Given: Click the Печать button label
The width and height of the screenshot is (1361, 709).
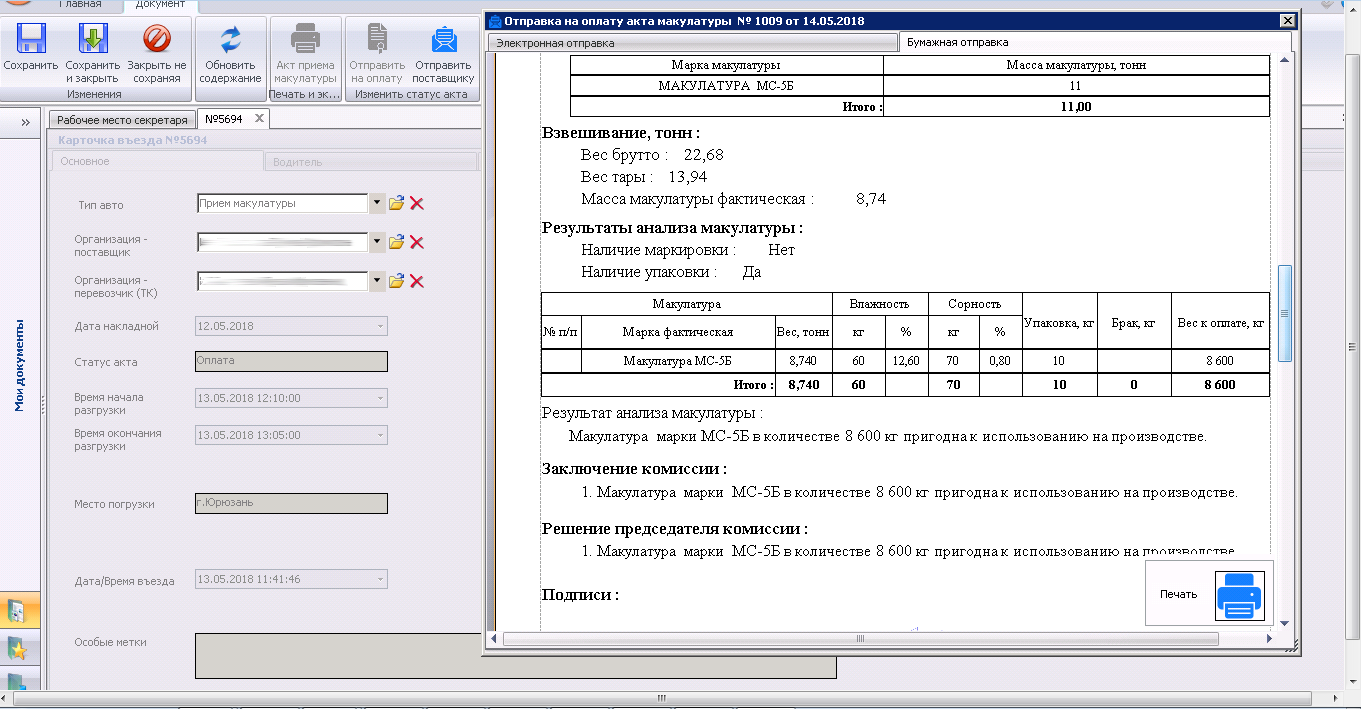Looking at the screenshot, I should coord(1178,594).
